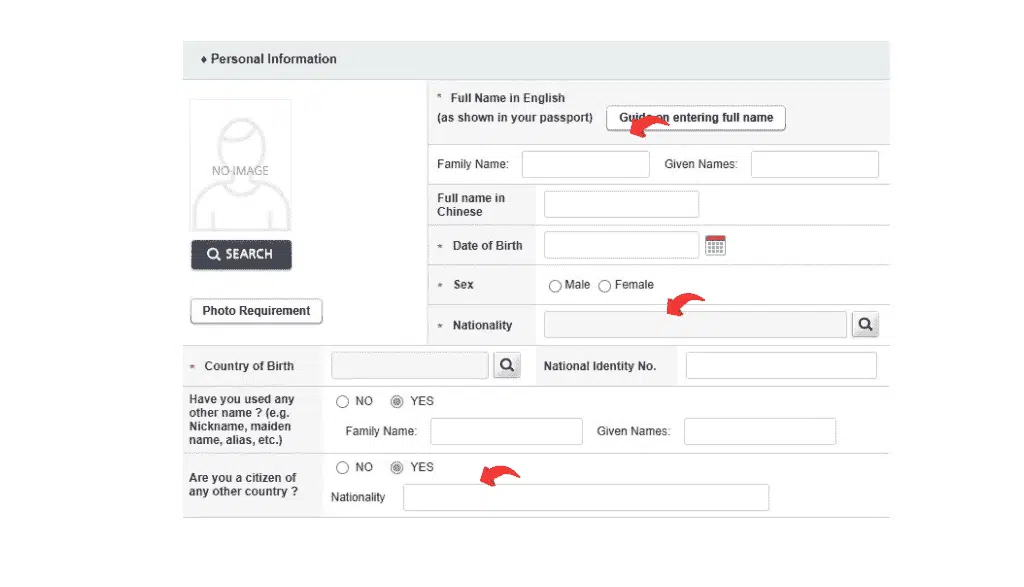1024x587 pixels.
Task: Open the Date of Birth calendar picker
Action: pos(715,246)
